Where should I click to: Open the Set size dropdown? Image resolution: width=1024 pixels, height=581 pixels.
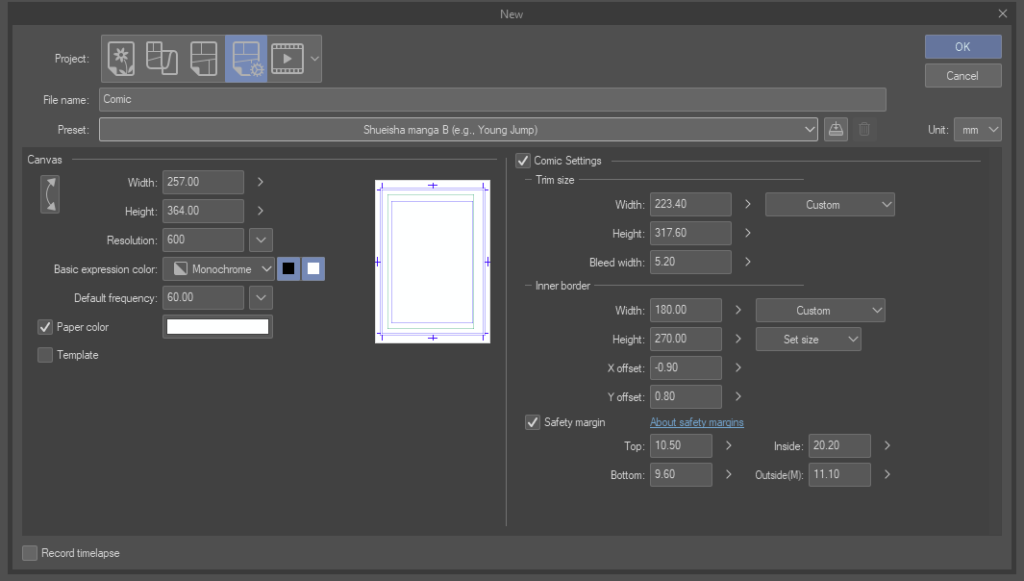click(x=808, y=339)
